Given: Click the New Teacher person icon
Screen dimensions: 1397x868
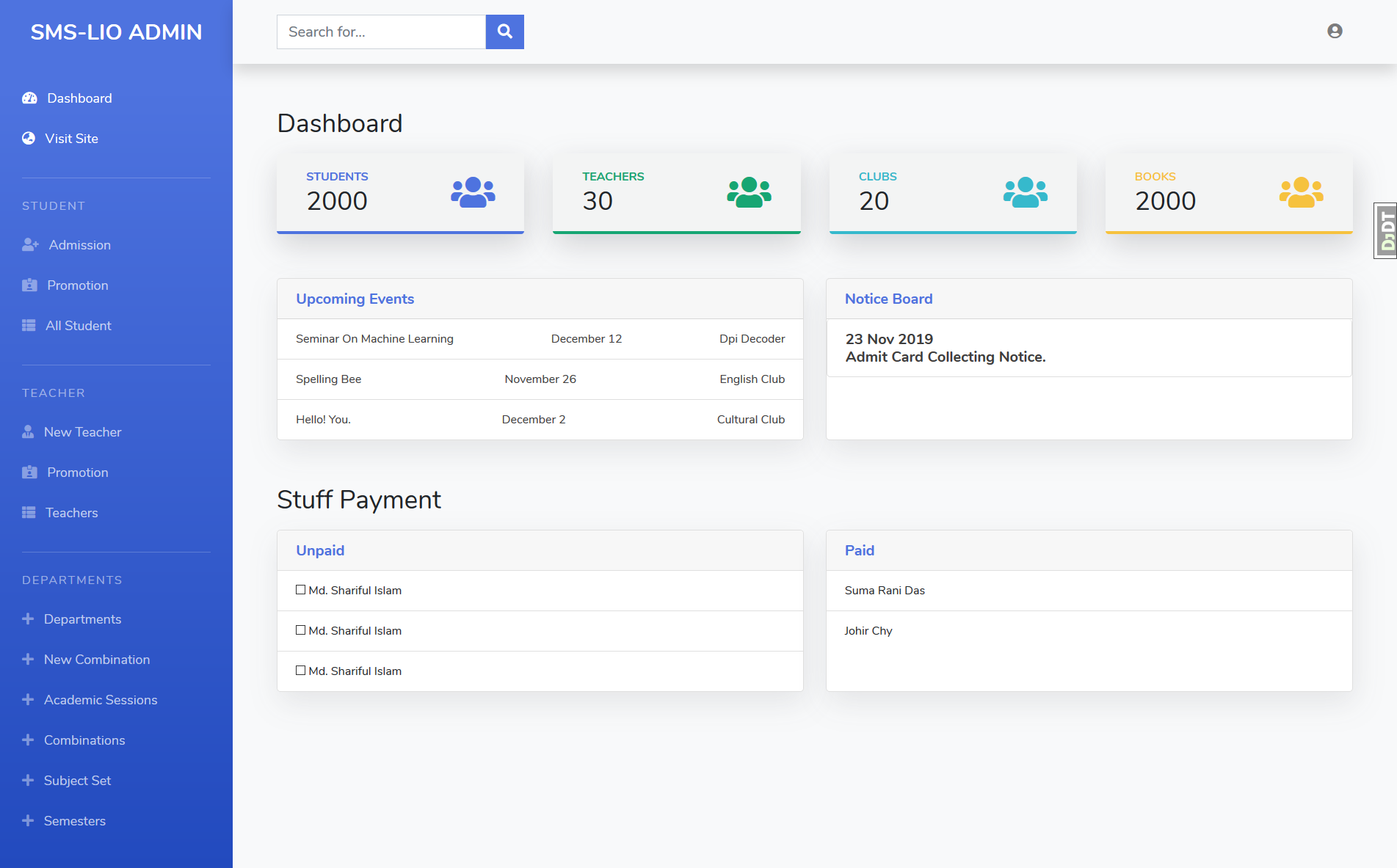Looking at the screenshot, I should click(x=27, y=431).
